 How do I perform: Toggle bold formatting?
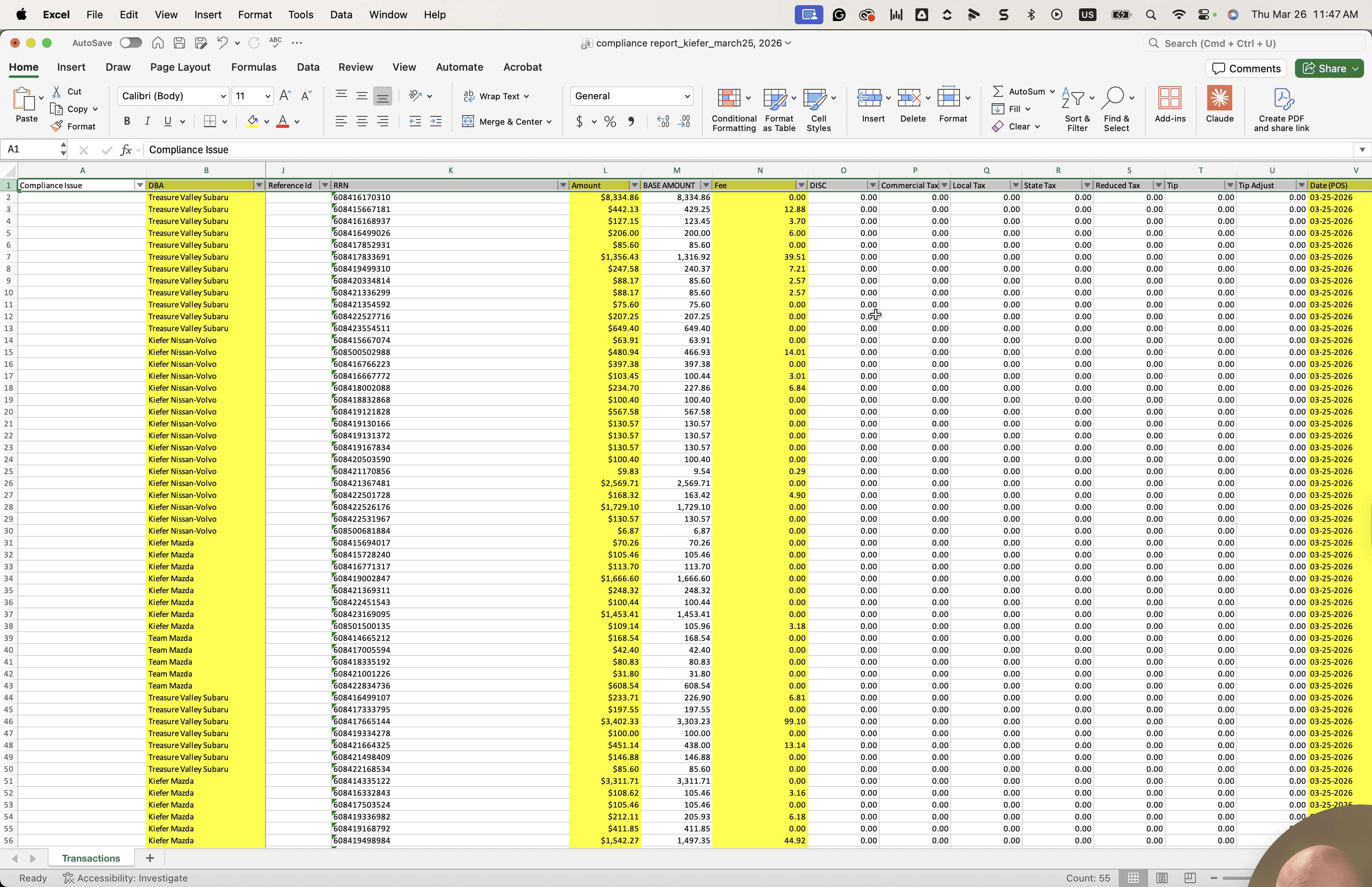click(x=127, y=121)
